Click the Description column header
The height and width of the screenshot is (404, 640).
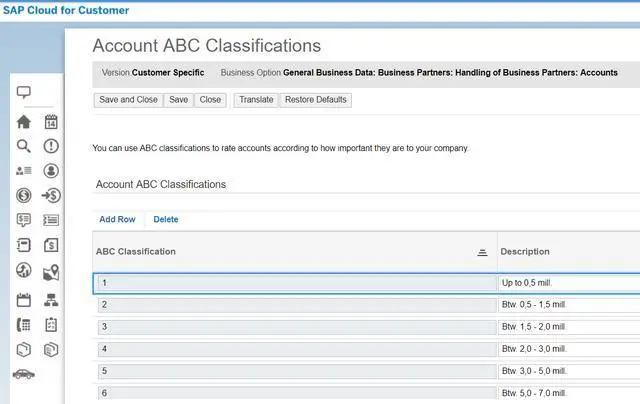[526, 252]
